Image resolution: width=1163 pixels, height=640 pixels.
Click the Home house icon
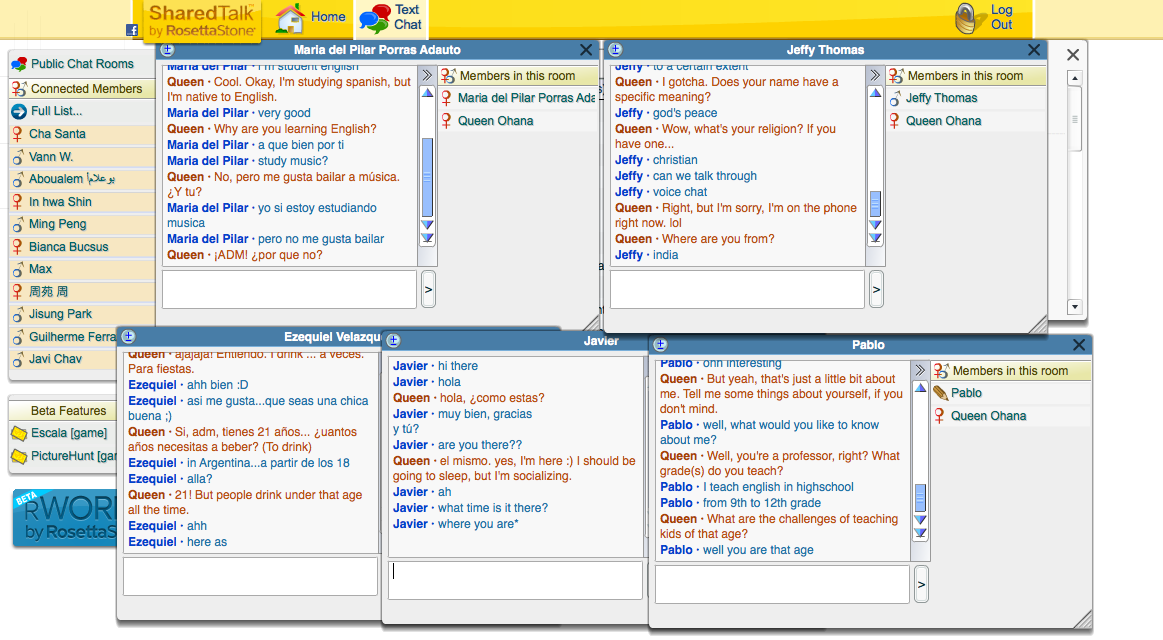(290, 18)
